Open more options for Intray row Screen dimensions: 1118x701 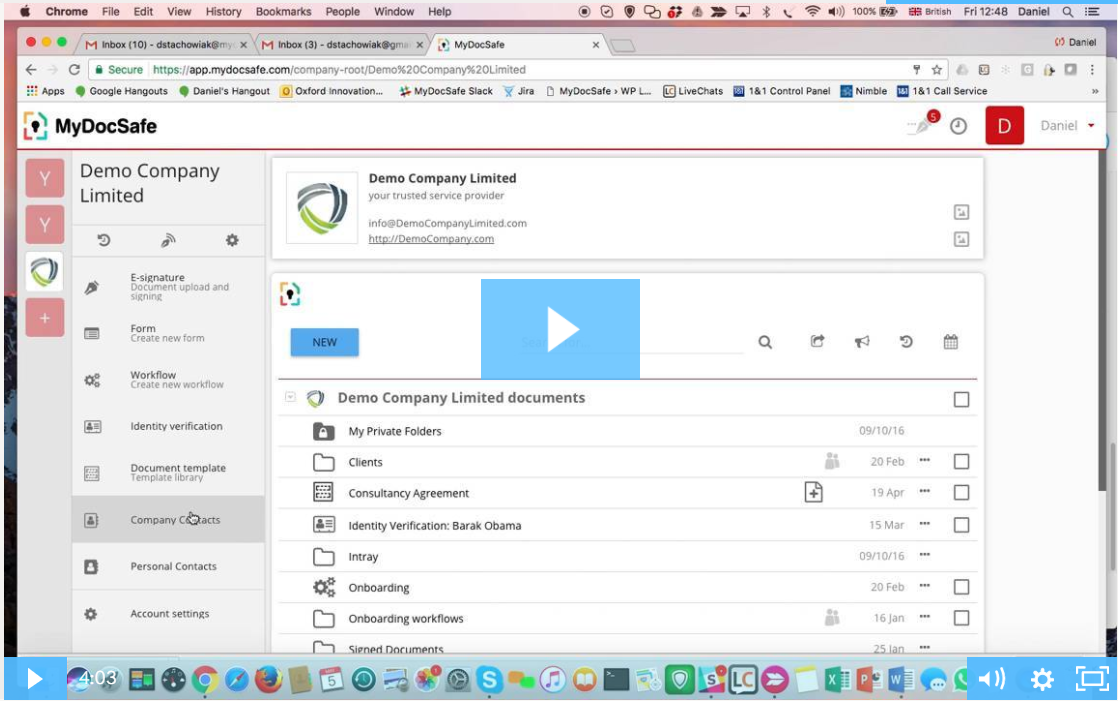pos(925,554)
